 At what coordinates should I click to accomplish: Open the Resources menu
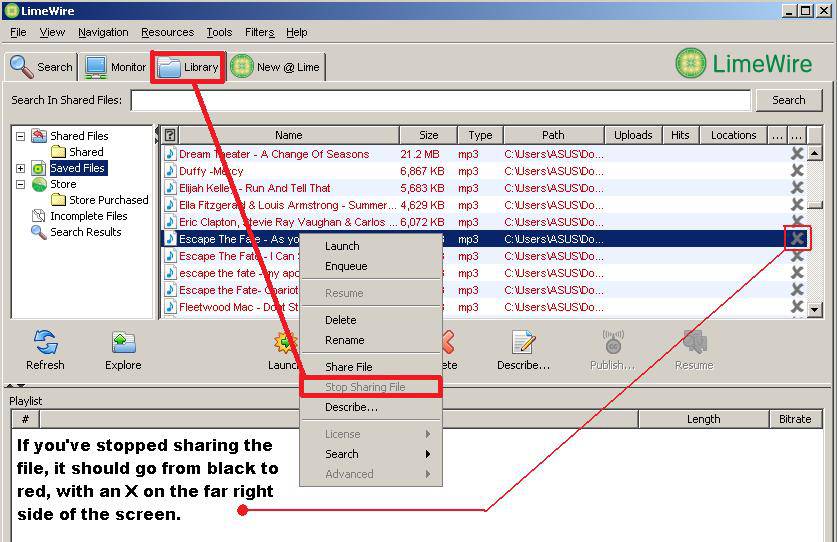(168, 33)
